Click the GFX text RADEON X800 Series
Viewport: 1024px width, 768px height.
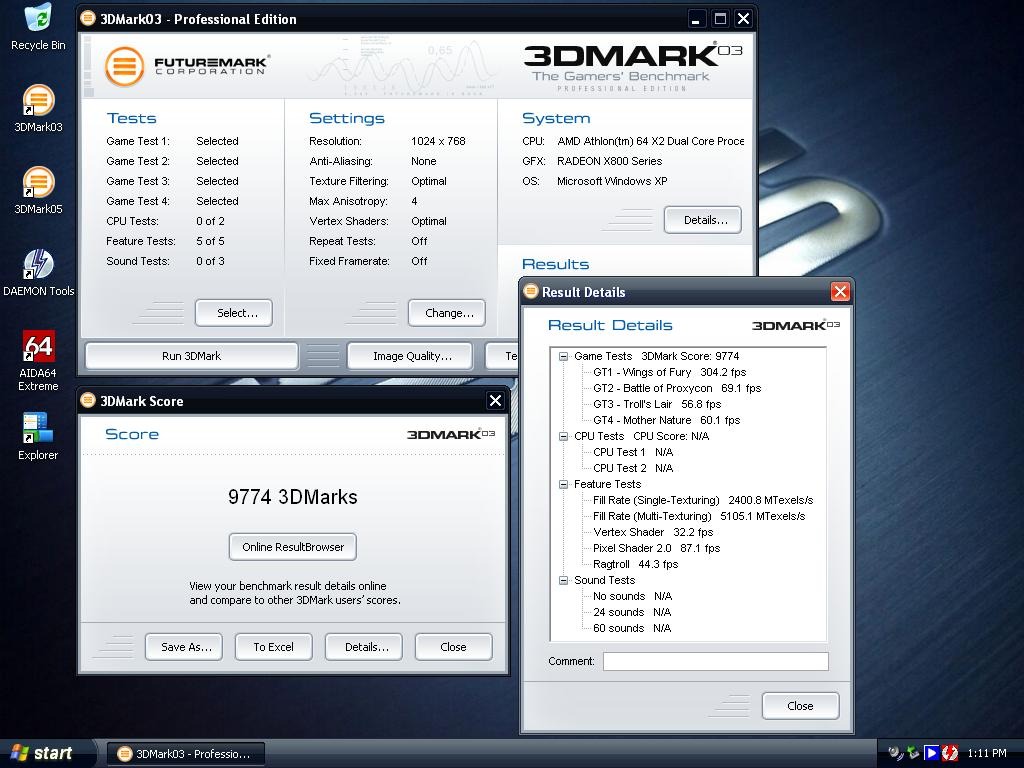[609, 161]
